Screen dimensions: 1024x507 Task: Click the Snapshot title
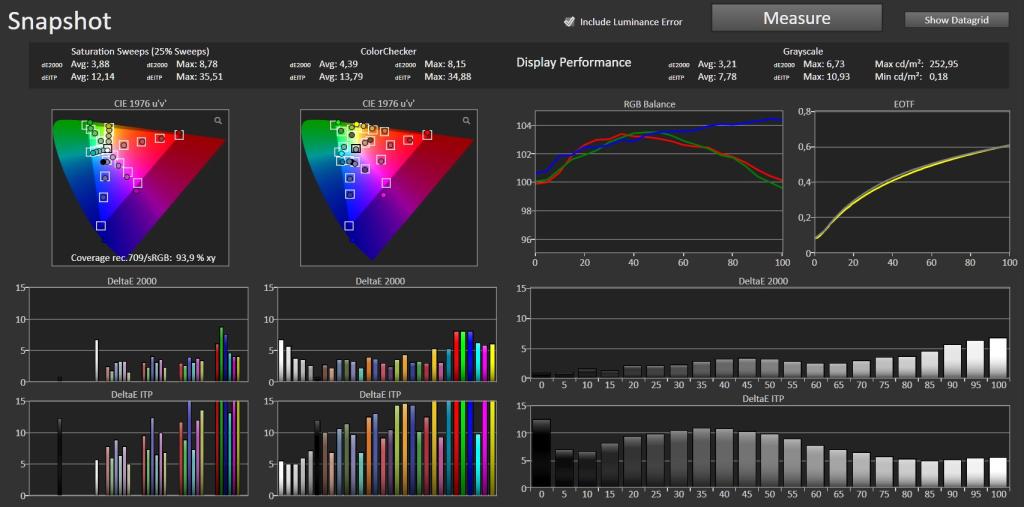coord(59,21)
